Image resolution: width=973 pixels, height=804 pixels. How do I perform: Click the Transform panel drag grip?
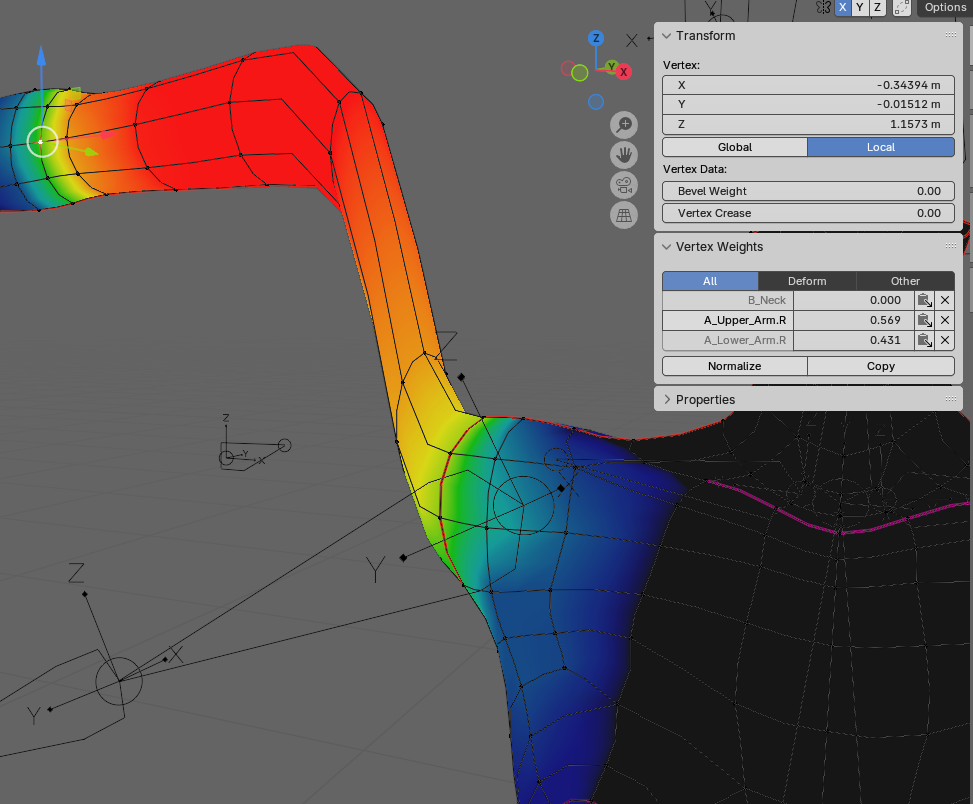point(951,35)
